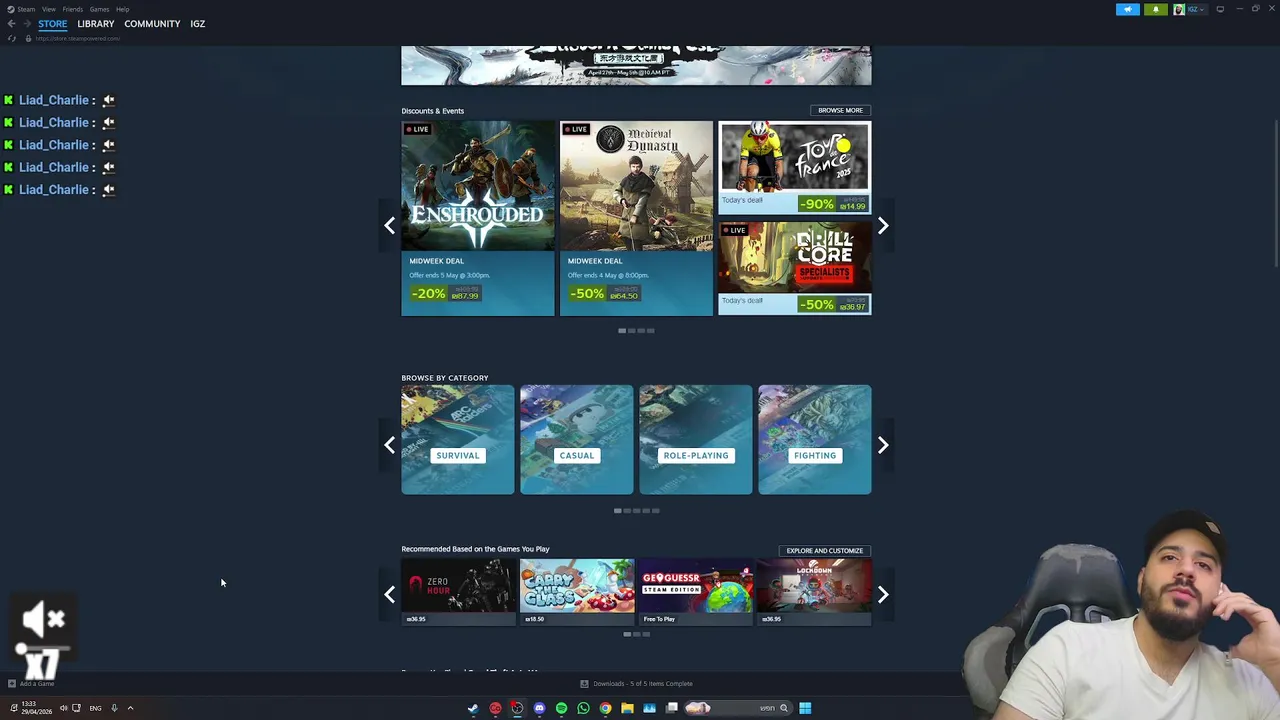This screenshot has height=720, width=1280.
Task: Show next Discounts & Events slide
Action: point(883,226)
